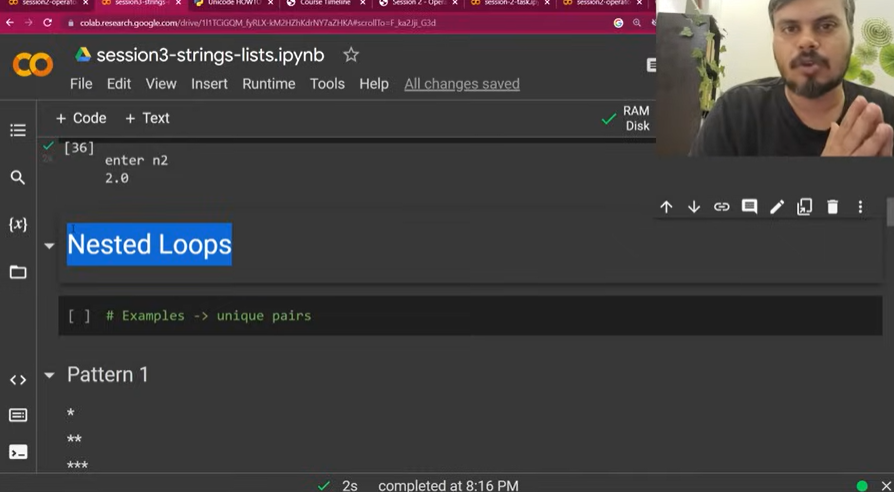Screen dimensions: 894x492
Task: Click the output value 2.0
Action: pos(117,178)
